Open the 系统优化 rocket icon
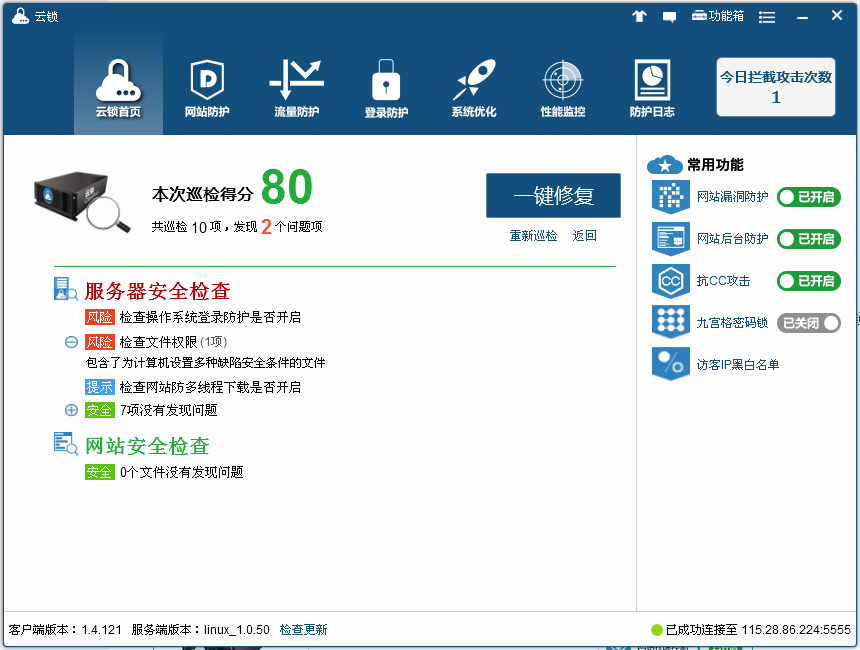The height and width of the screenshot is (650, 860). point(473,81)
